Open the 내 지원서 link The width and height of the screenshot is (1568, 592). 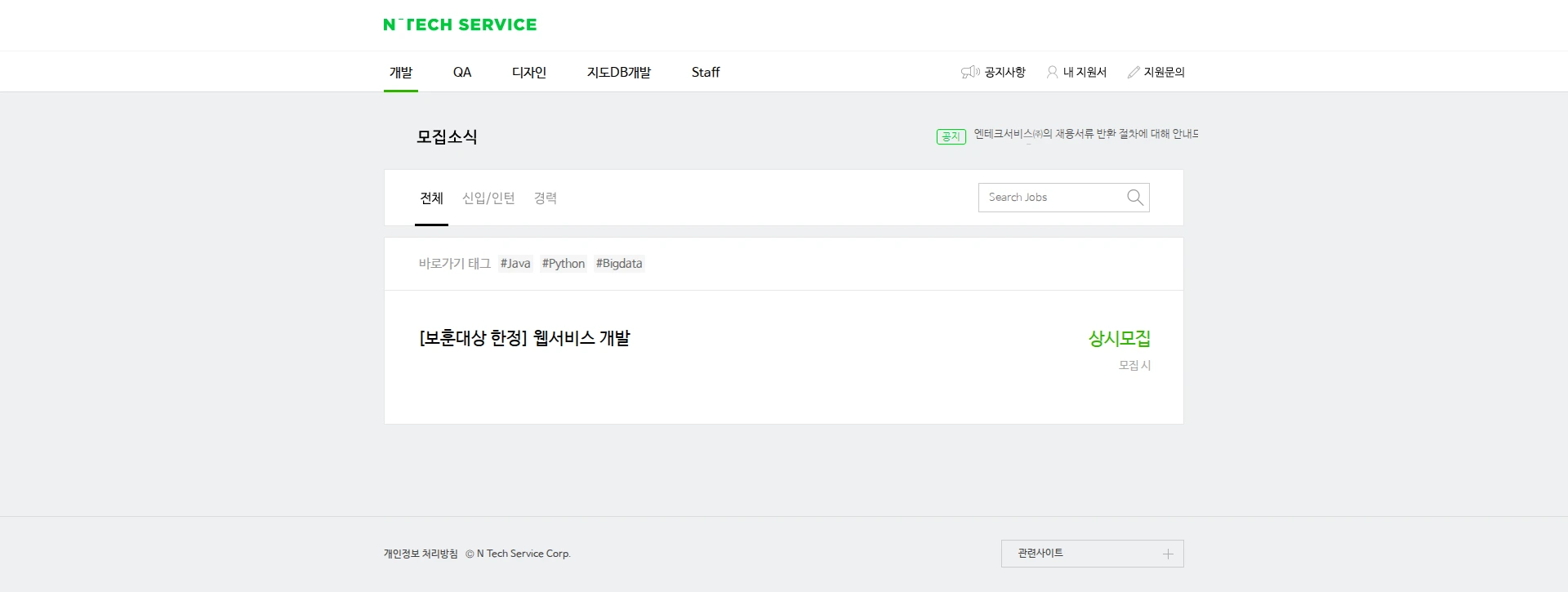1085,72
